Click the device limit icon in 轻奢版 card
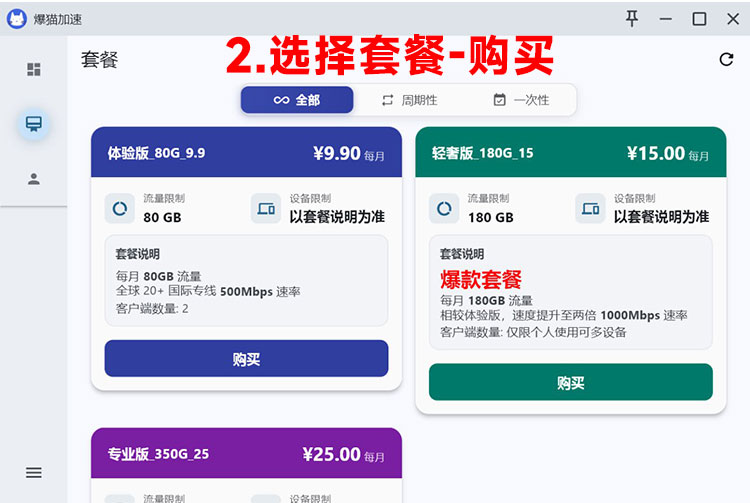 point(590,209)
